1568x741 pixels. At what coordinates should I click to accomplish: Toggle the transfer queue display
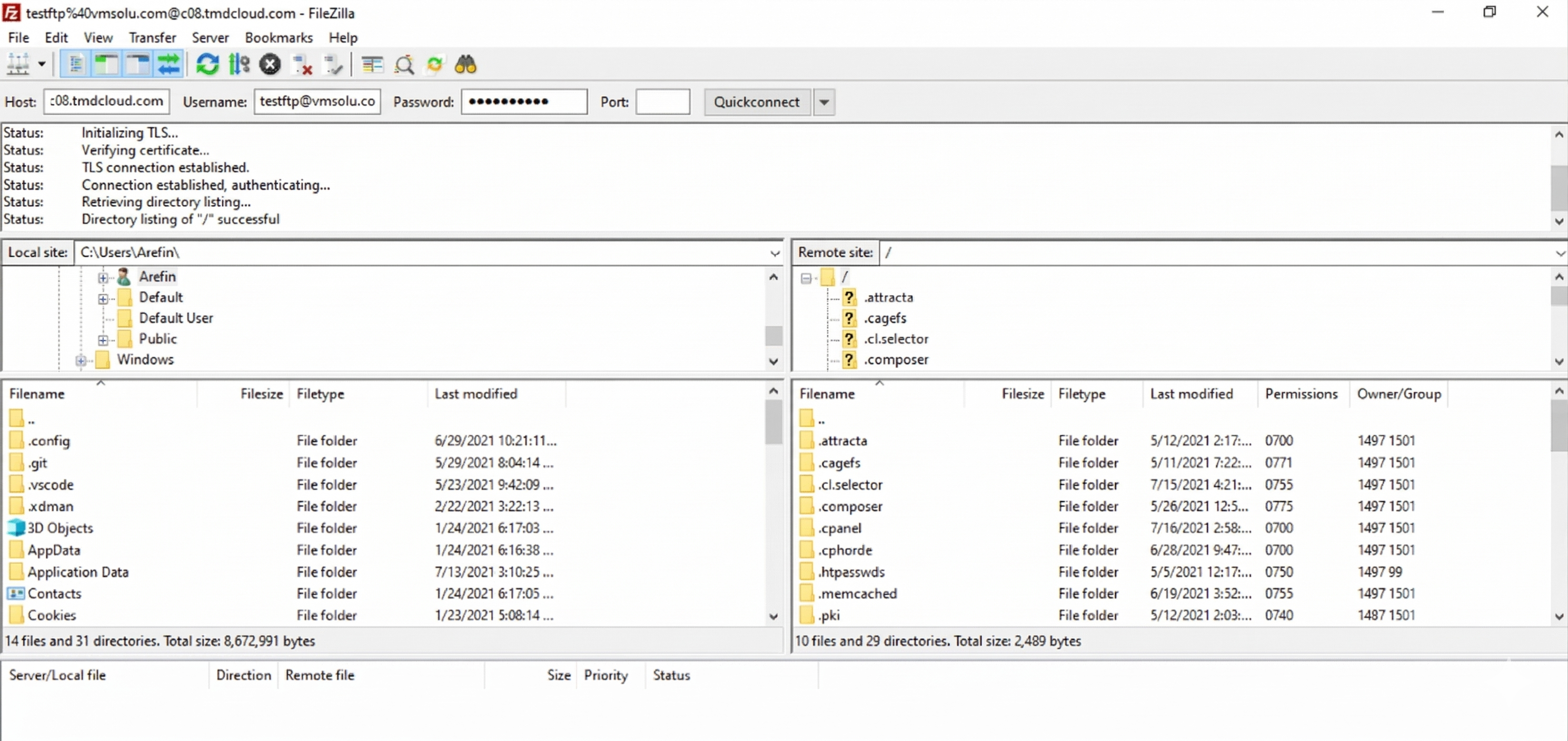(x=168, y=64)
